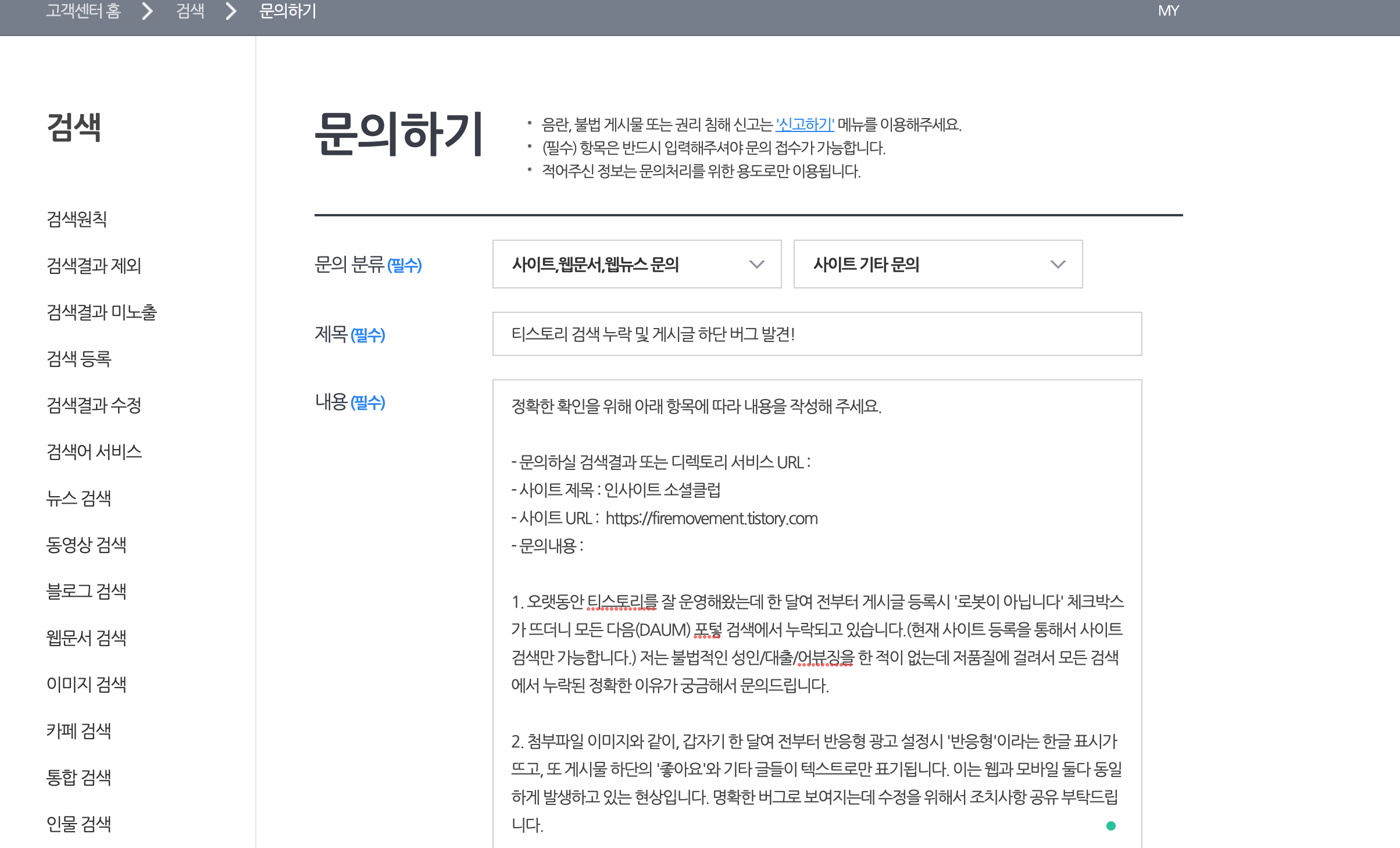Viewport: 1400px width, 848px height.
Task: Click the 제목 title input field
Action: pyautogui.click(x=816, y=334)
